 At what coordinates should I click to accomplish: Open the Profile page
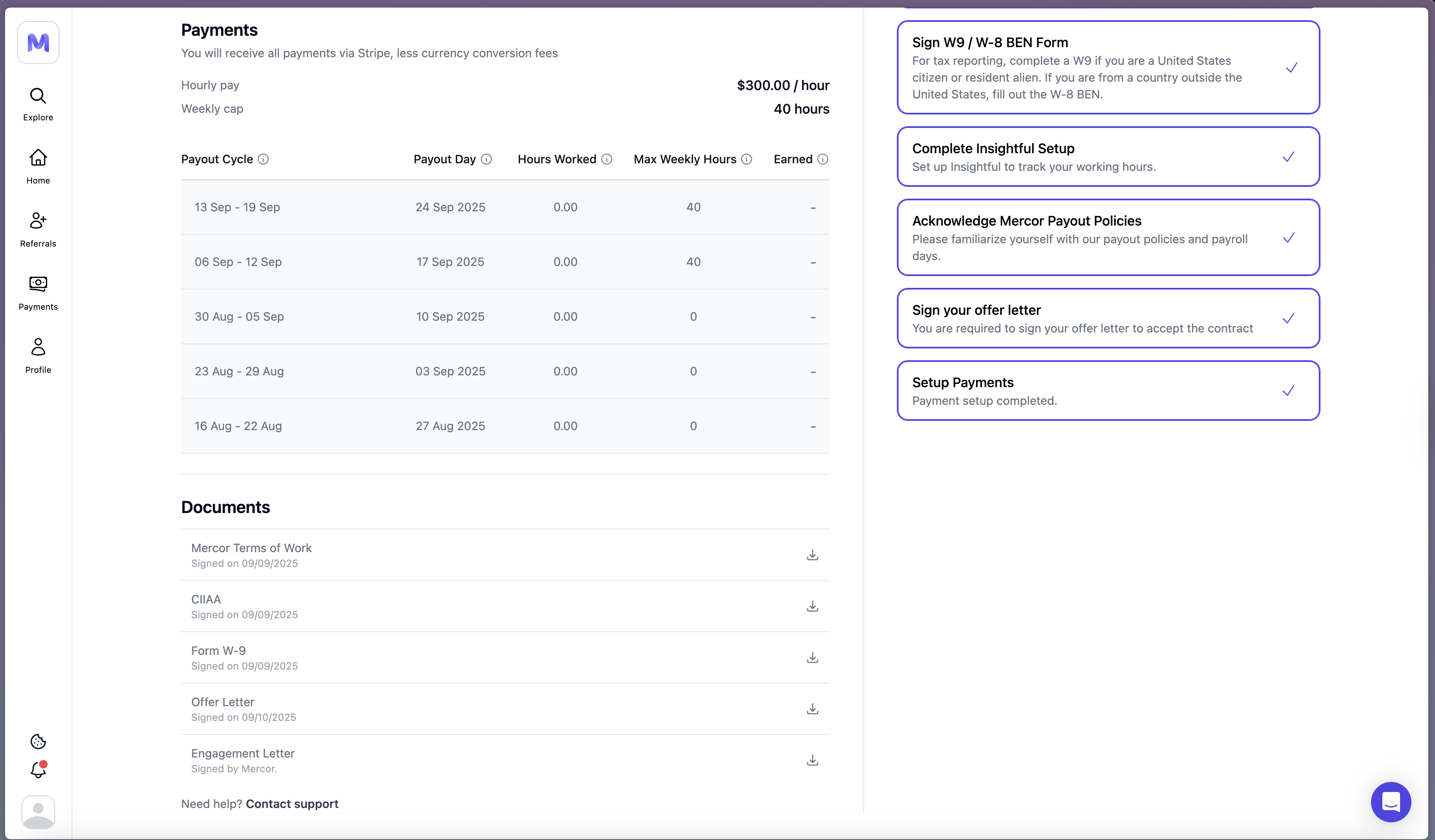tap(38, 356)
